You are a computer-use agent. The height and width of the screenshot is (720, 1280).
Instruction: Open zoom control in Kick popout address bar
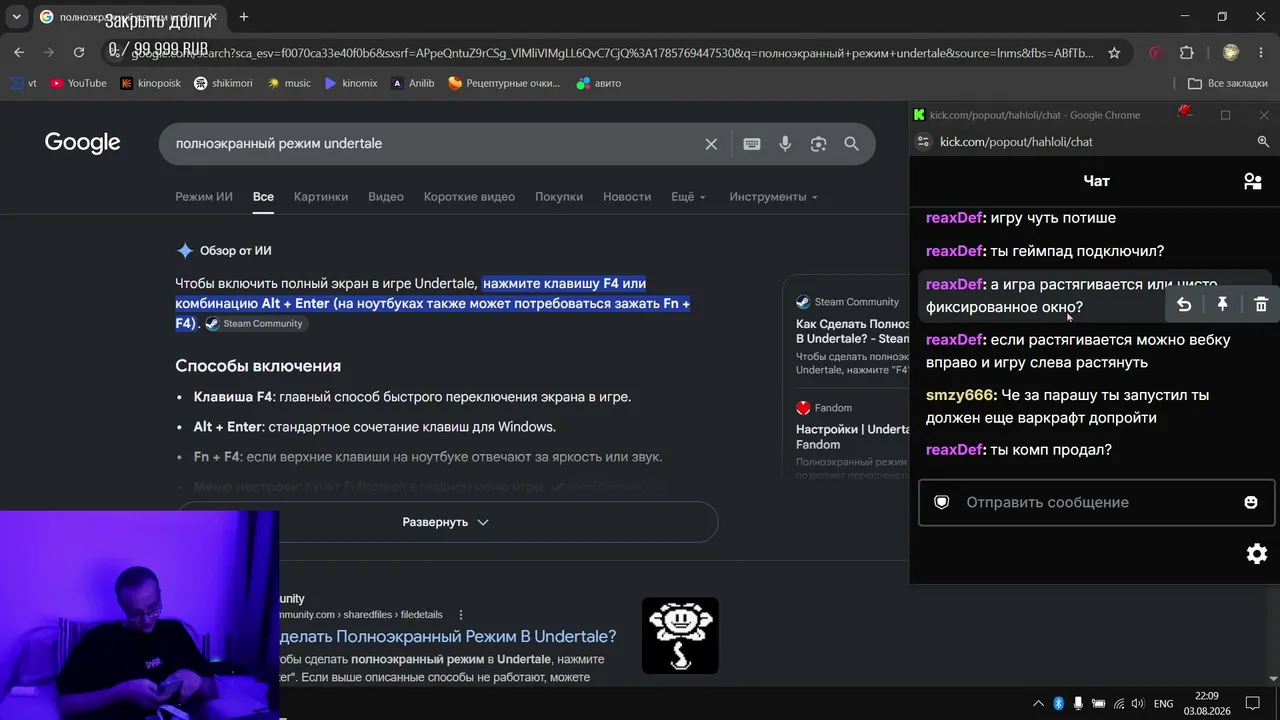click(1263, 142)
